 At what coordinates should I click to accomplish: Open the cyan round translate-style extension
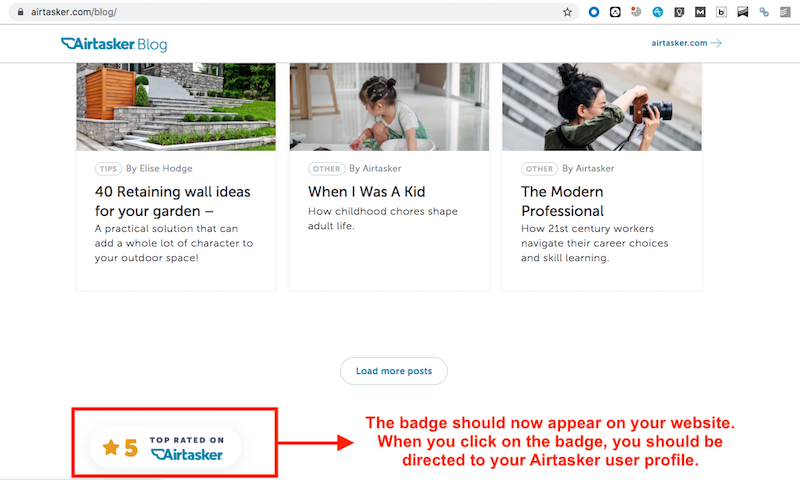[658, 12]
